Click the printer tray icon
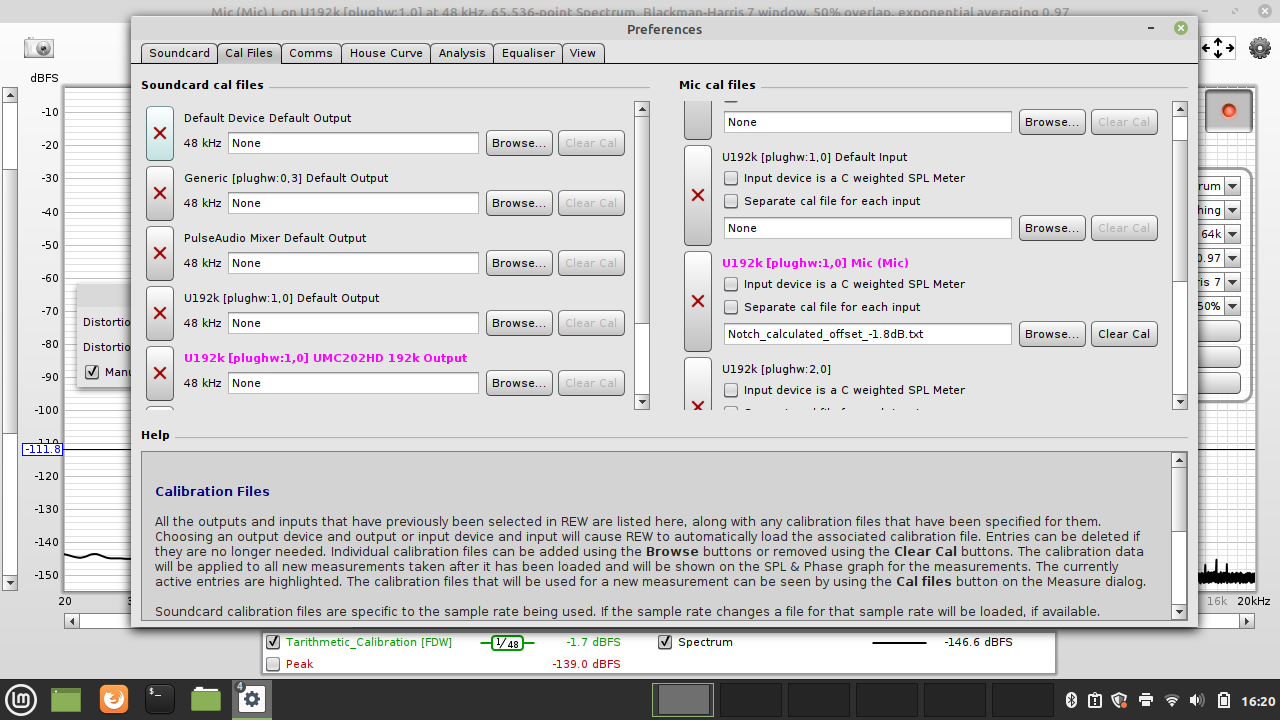The width and height of the screenshot is (1280, 720). pos(1146,700)
